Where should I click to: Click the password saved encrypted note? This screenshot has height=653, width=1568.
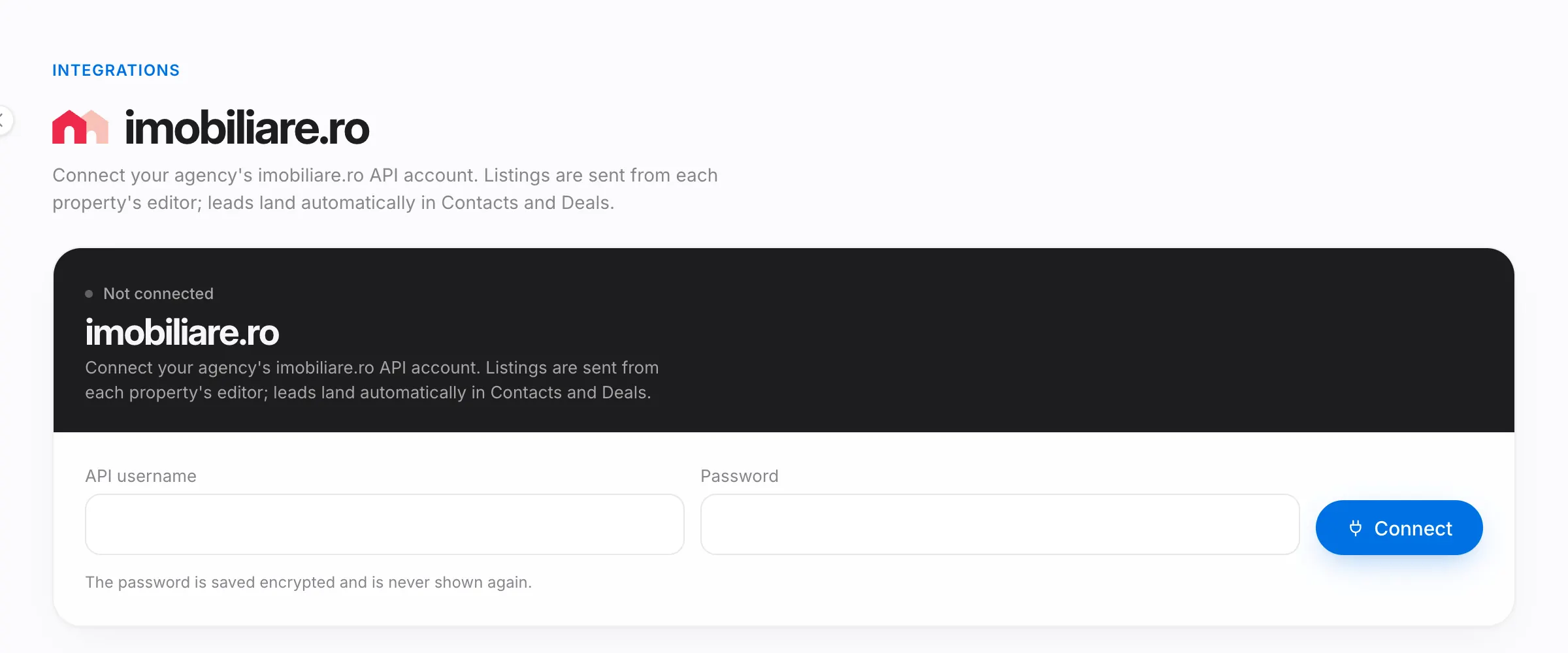[308, 582]
